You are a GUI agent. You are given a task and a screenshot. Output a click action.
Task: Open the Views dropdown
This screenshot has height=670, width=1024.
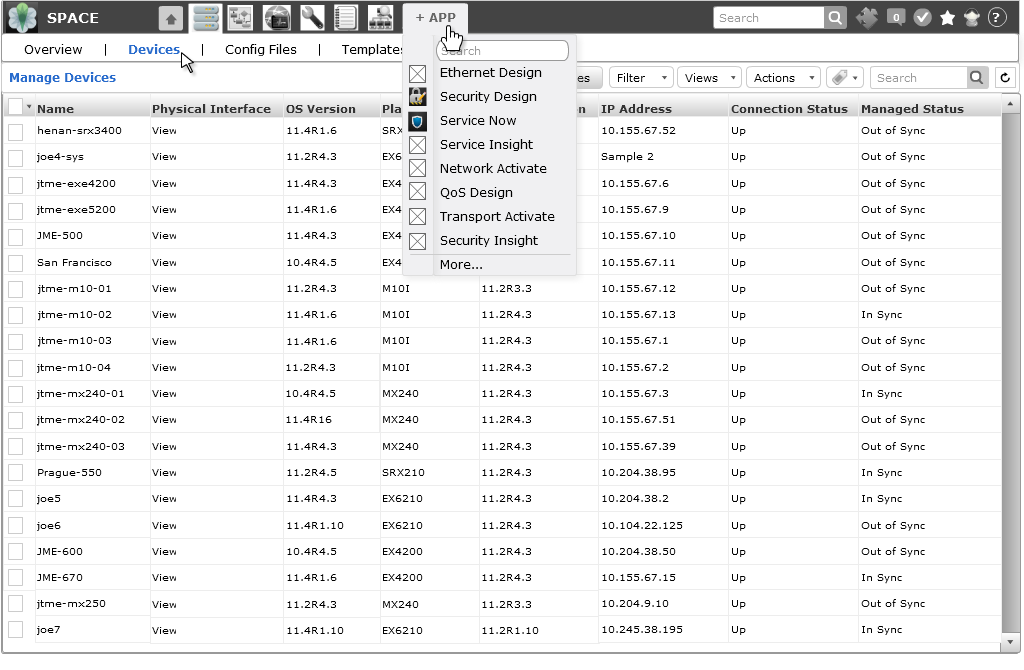click(709, 78)
